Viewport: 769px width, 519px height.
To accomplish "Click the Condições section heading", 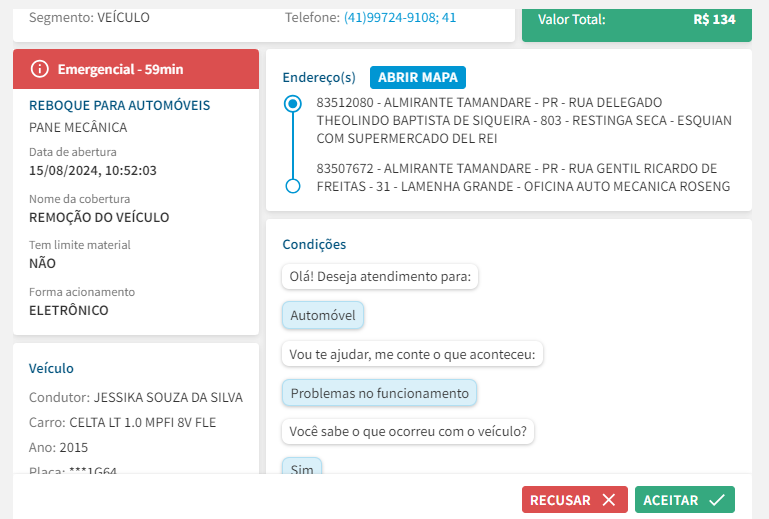I will click(314, 244).
